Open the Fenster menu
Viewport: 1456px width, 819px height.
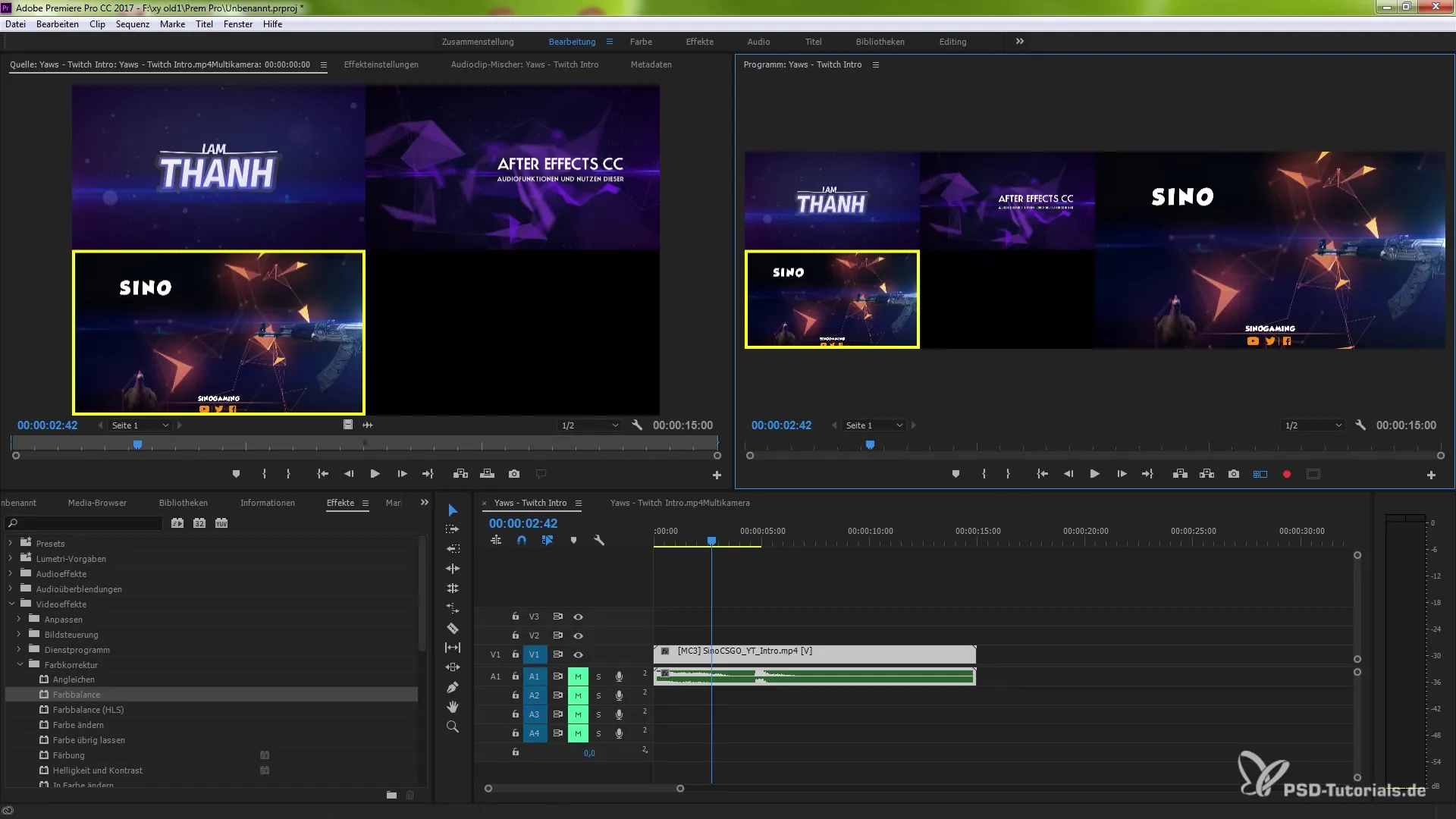pos(238,24)
